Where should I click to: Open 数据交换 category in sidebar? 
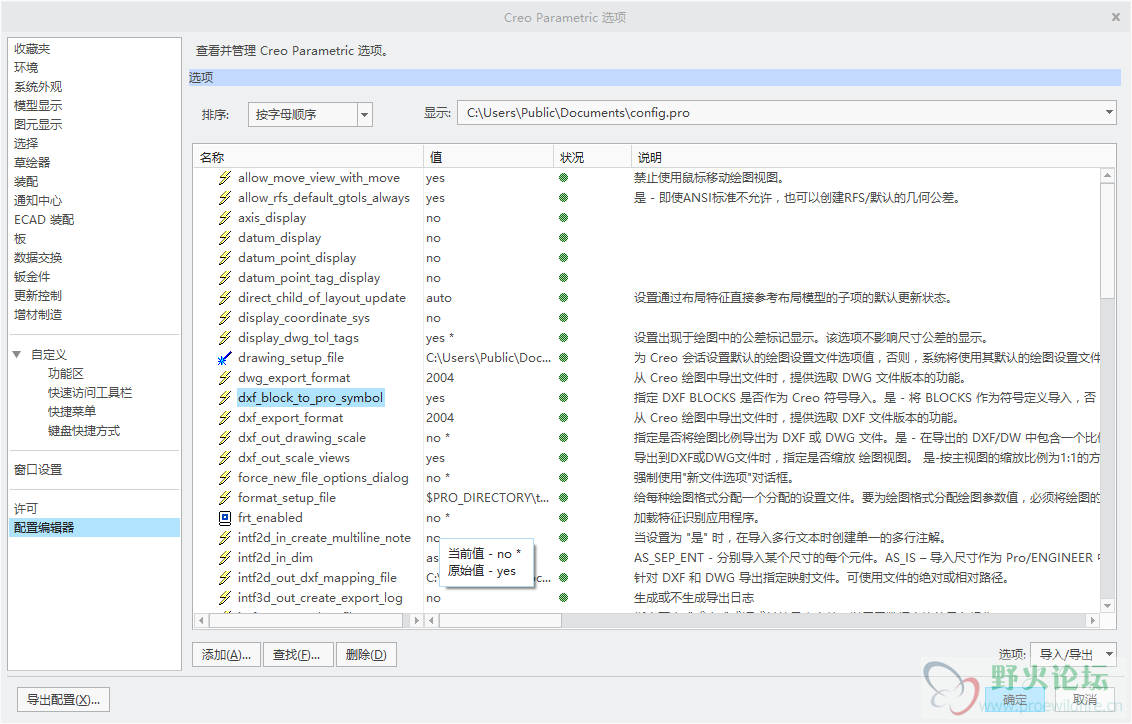point(38,258)
